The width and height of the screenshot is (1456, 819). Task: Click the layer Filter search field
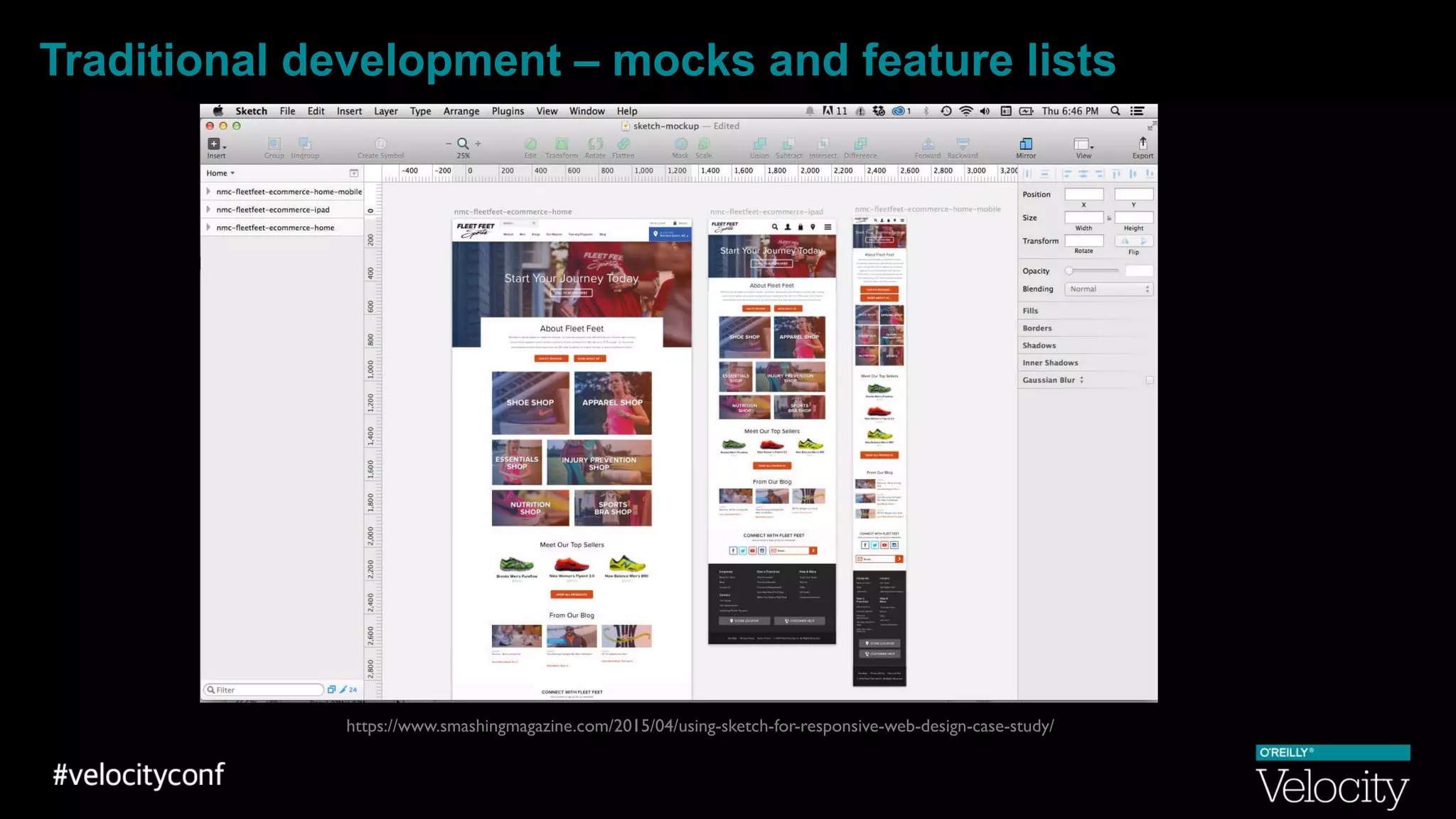click(264, 690)
